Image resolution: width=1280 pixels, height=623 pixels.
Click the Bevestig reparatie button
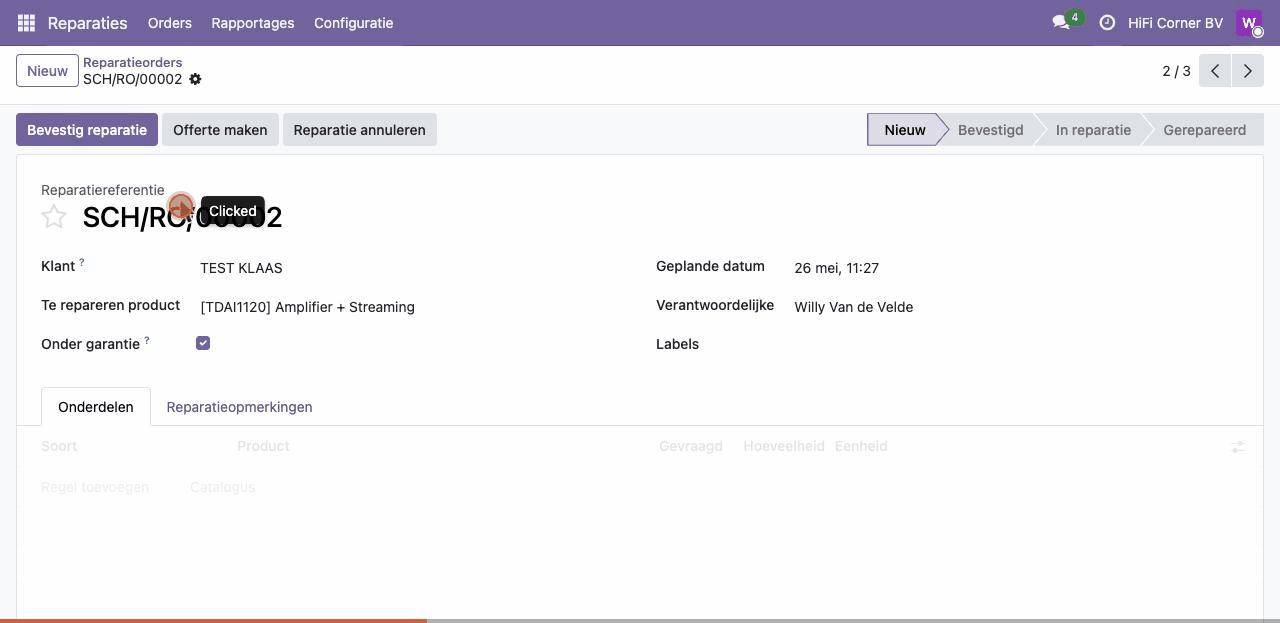click(87, 130)
